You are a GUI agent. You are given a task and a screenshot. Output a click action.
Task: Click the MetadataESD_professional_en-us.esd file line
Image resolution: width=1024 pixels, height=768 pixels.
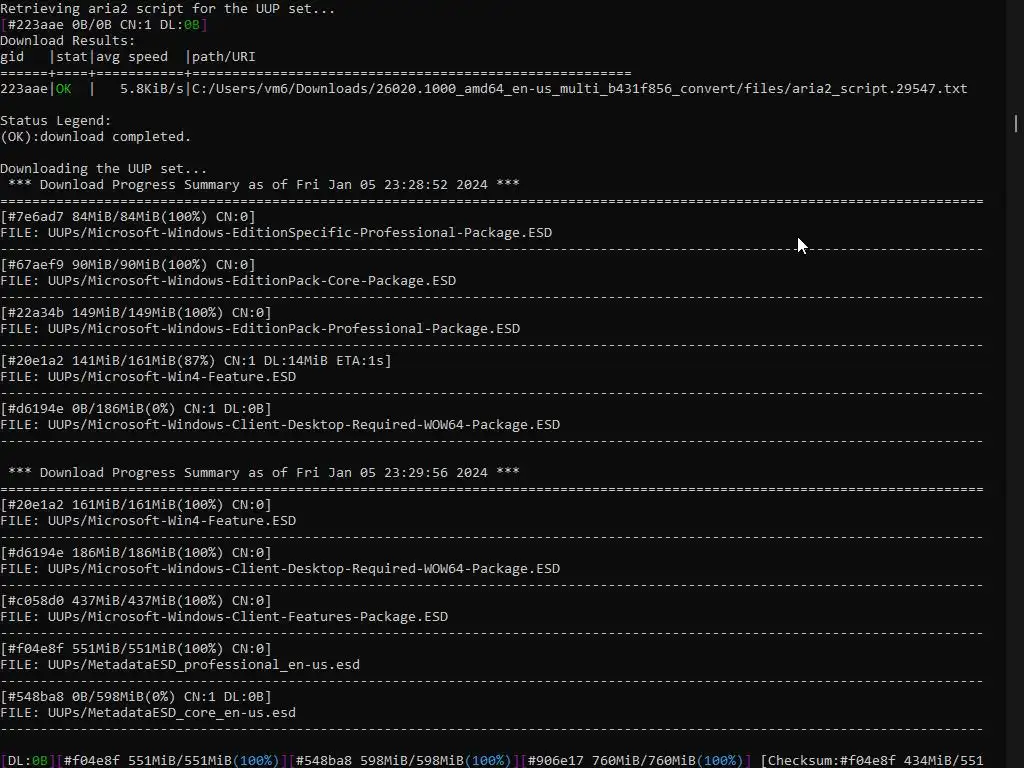(180, 665)
